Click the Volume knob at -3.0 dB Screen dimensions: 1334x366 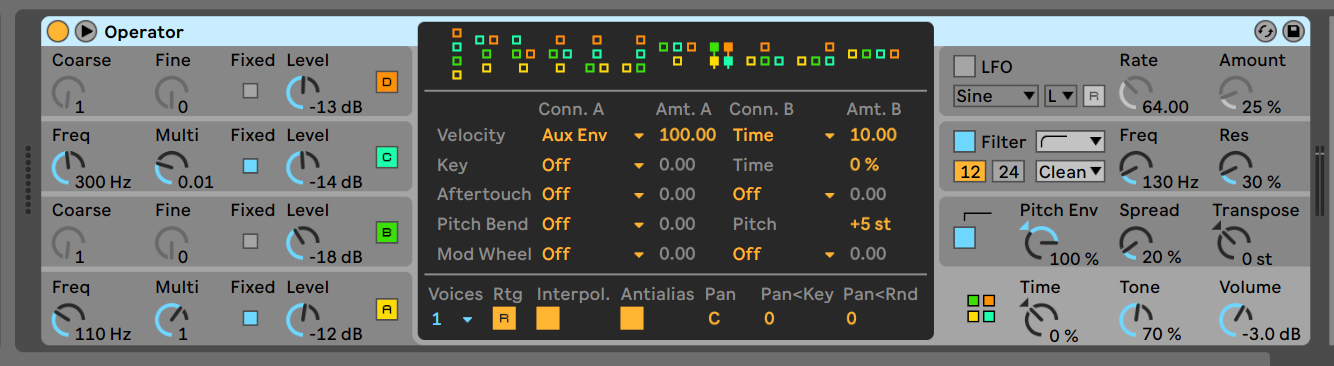pyautogui.click(x=1236, y=320)
